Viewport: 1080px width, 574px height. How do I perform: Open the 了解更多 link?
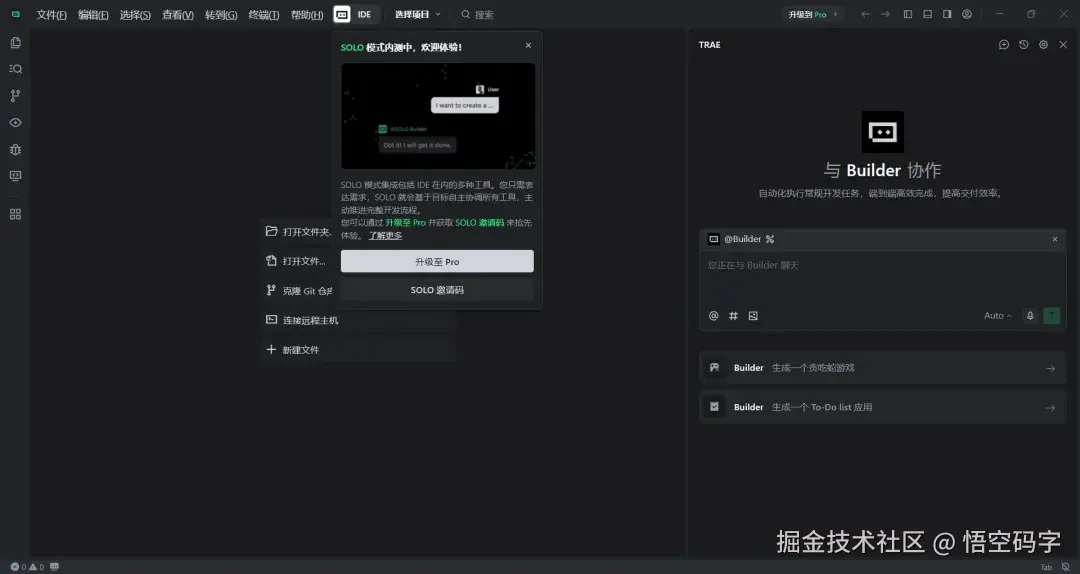[385, 236]
